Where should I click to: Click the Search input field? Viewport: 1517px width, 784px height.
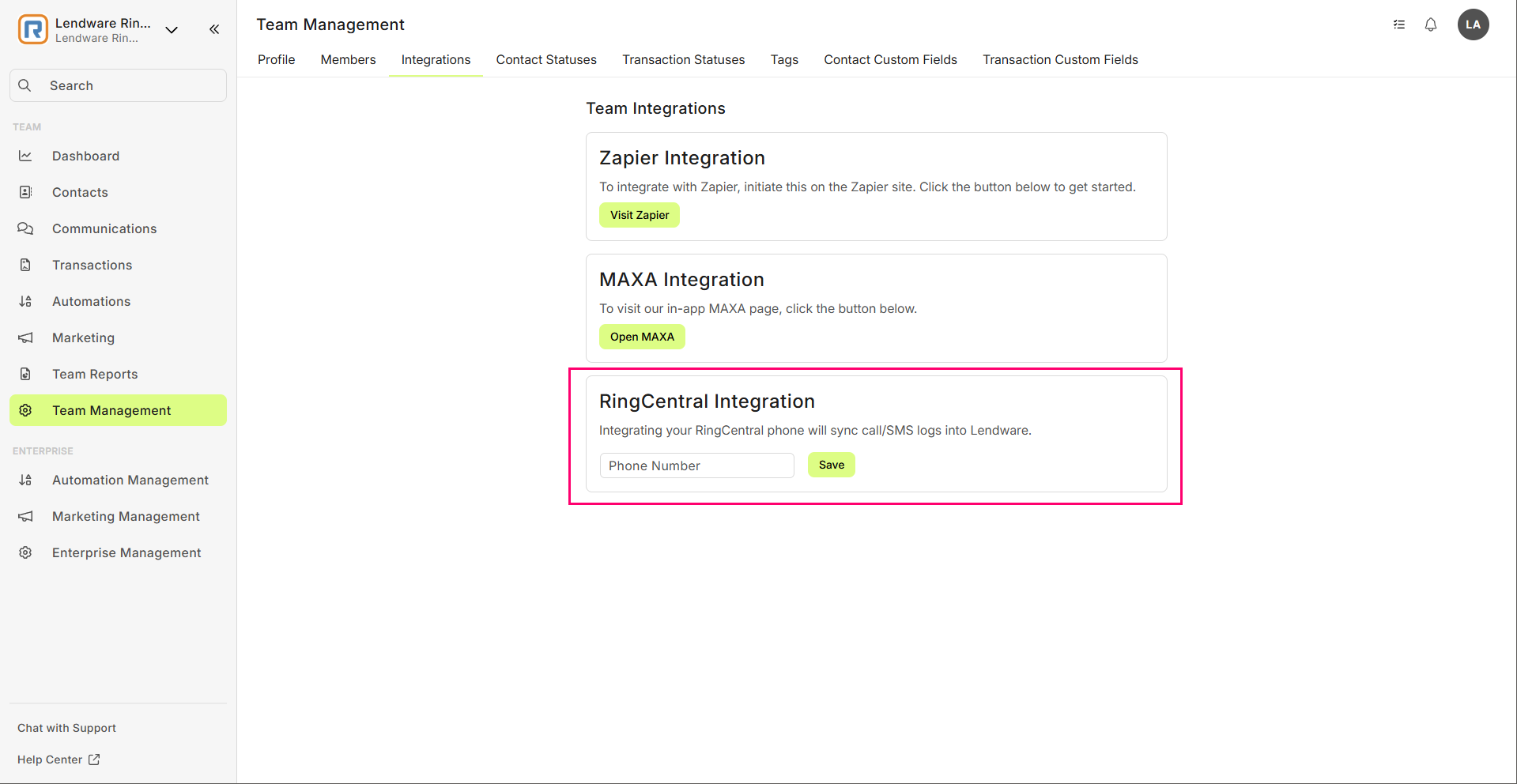coord(119,85)
